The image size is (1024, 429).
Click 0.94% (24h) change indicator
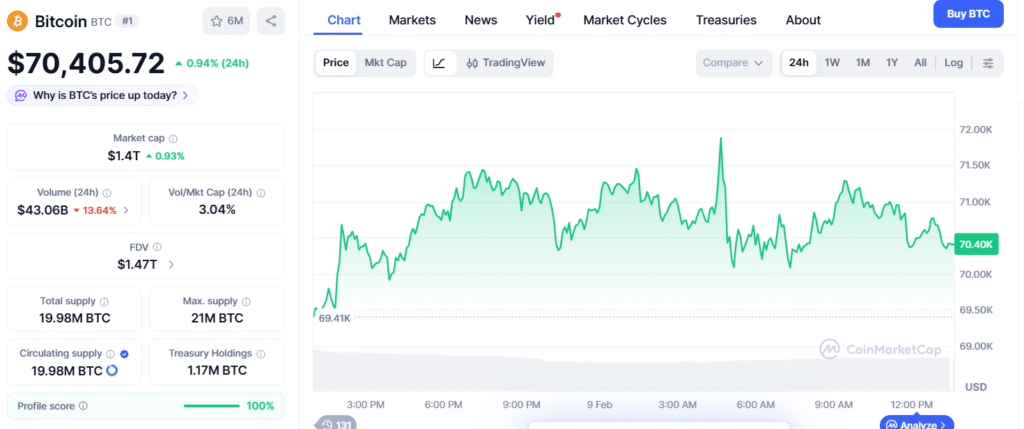click(x=212, y=63)
